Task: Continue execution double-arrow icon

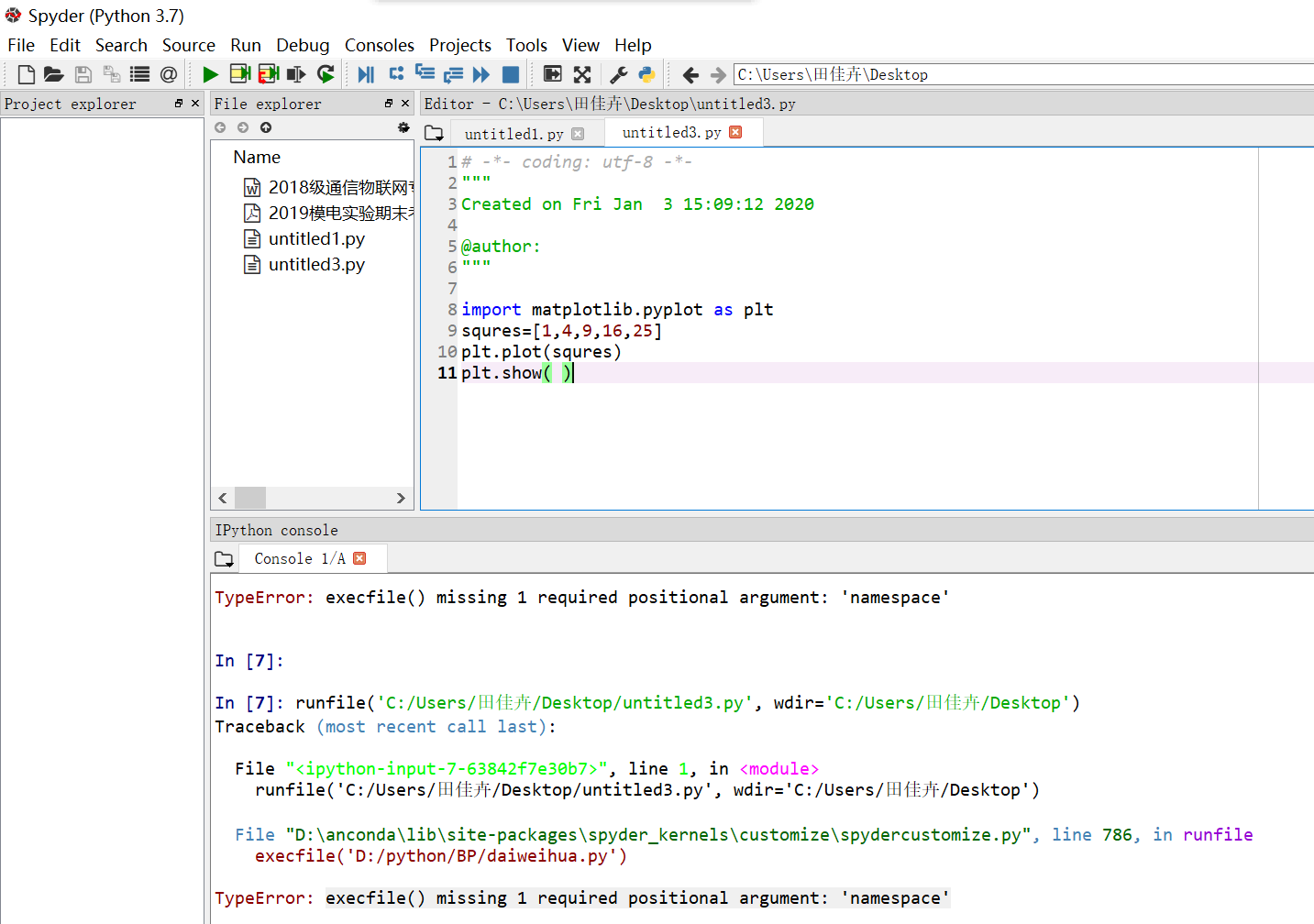Action: click(x=481, y=74)
